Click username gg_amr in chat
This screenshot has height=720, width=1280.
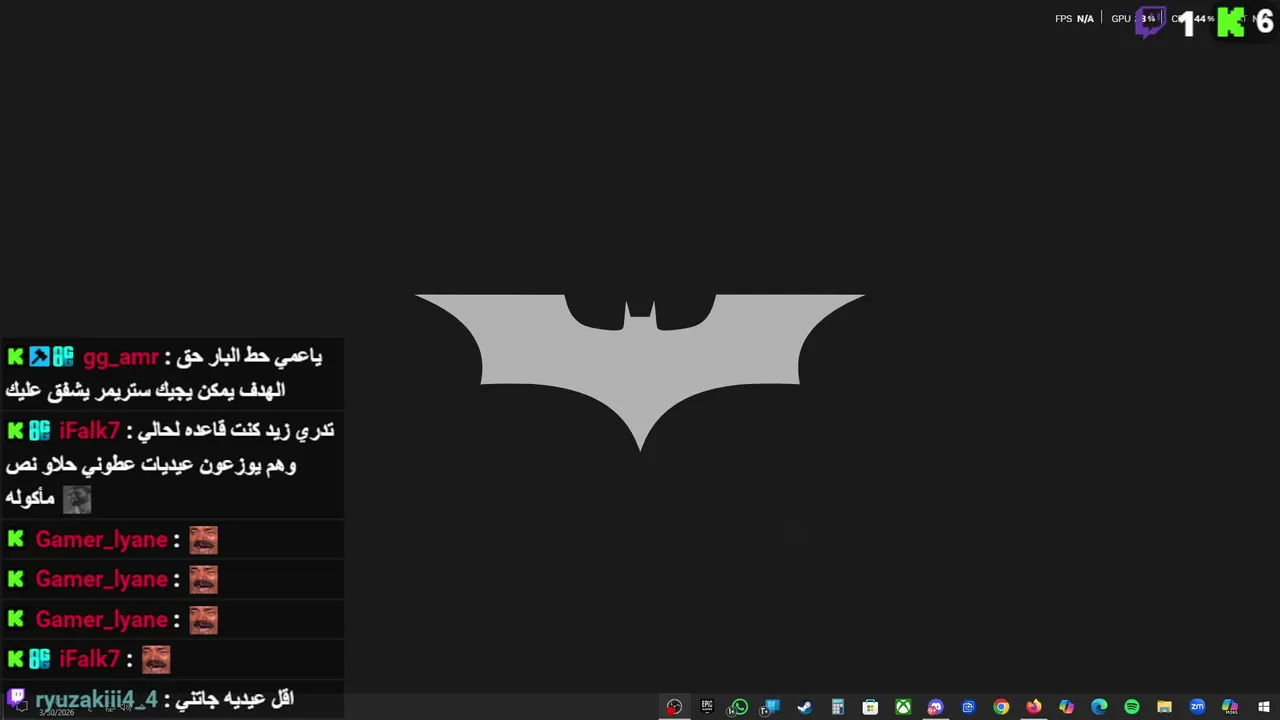coord(120,357)
